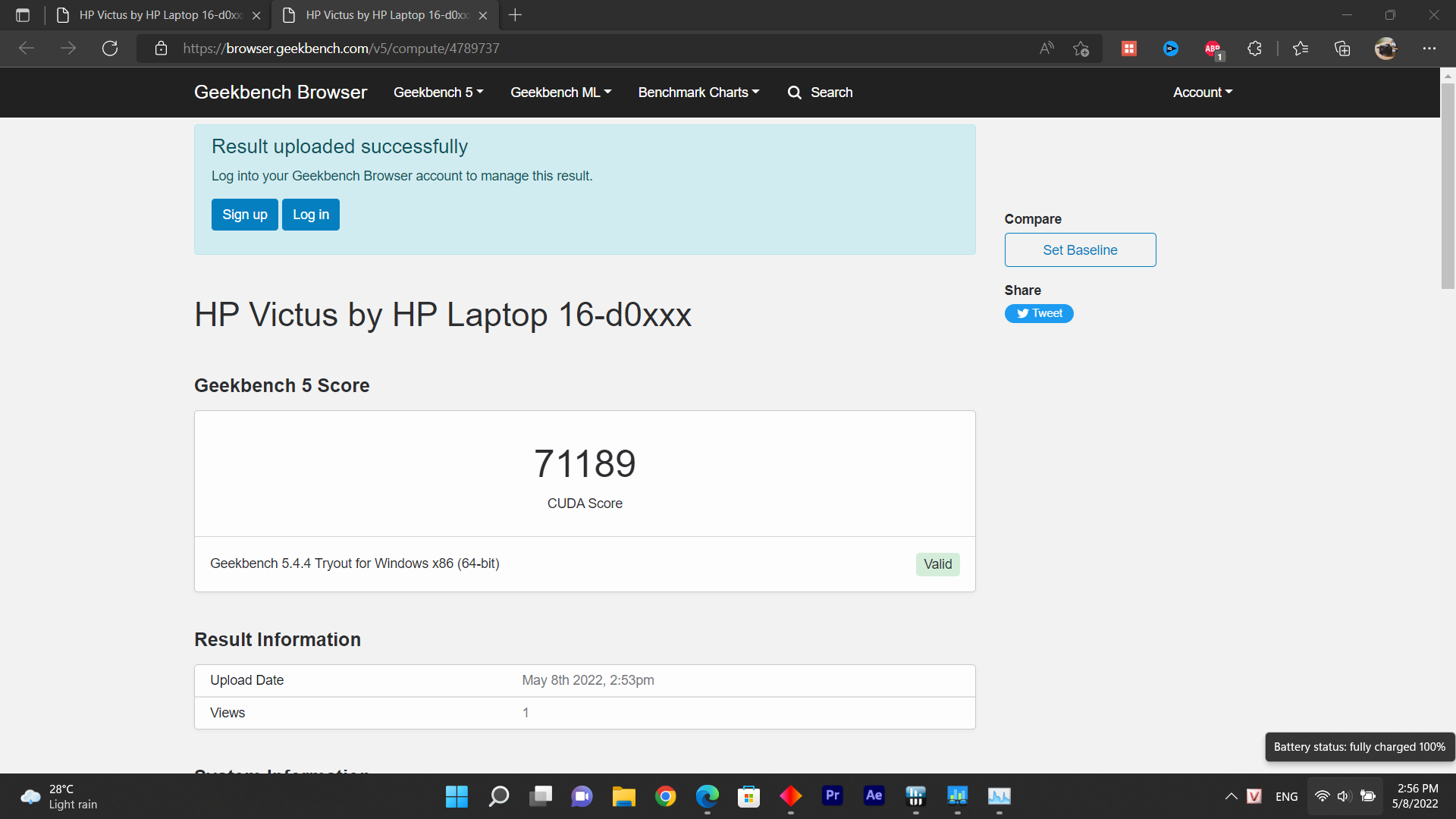
Task: Add this page to favorites
Action: [x=1081, y=49]
